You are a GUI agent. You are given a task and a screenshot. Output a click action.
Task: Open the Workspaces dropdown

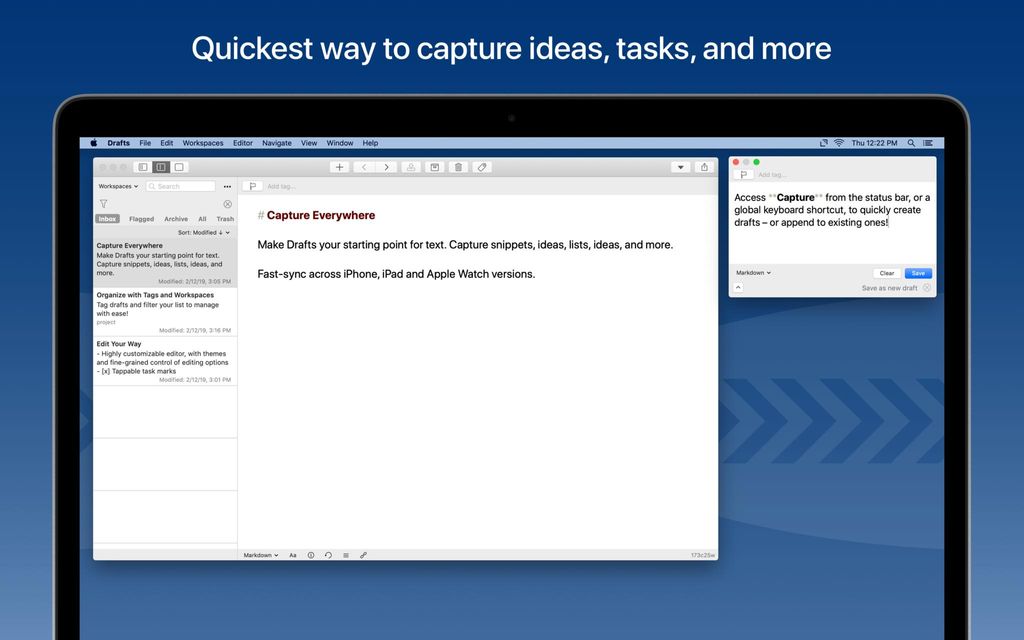tap(117, 186)
